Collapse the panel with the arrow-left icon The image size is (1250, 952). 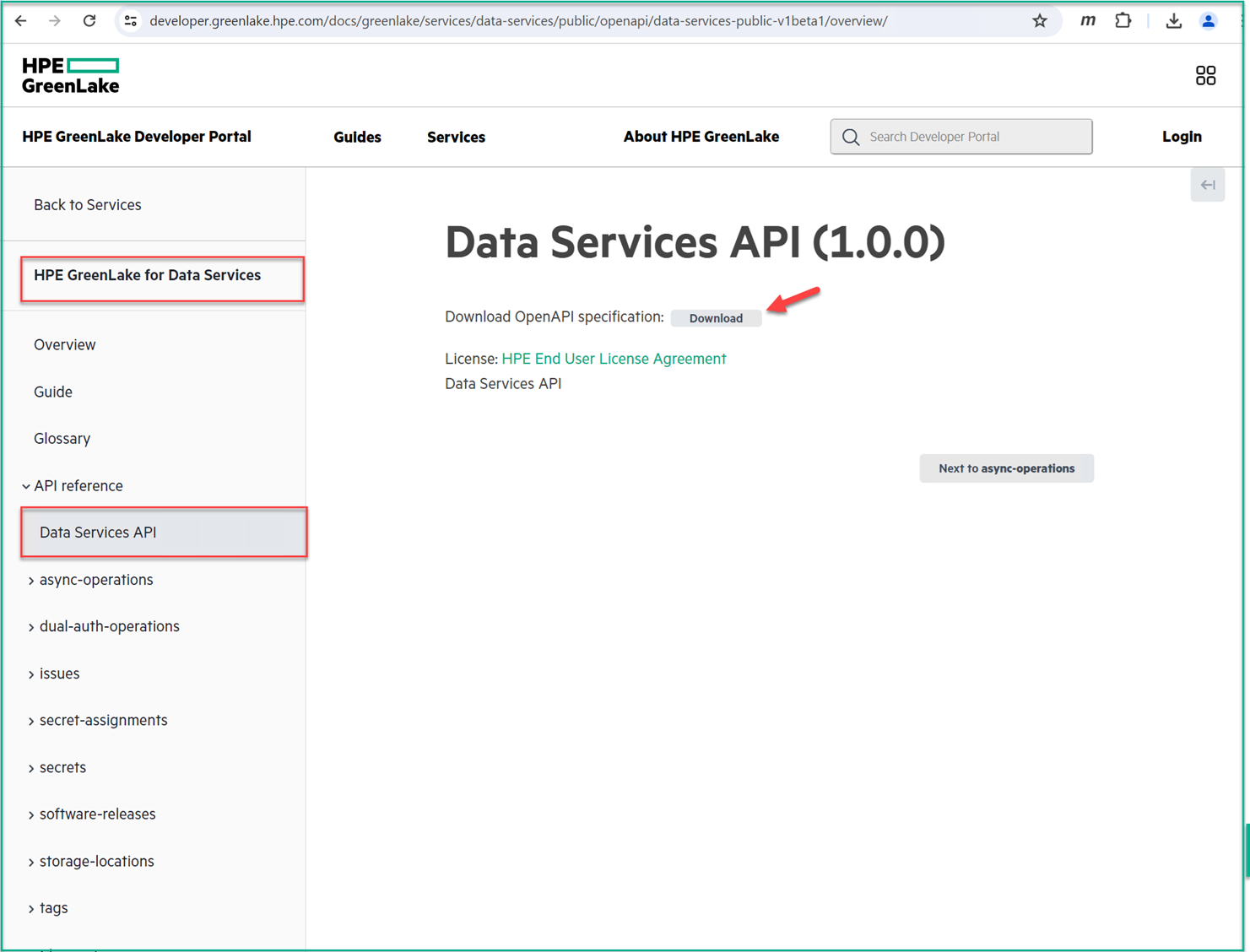coord(1208,185)
